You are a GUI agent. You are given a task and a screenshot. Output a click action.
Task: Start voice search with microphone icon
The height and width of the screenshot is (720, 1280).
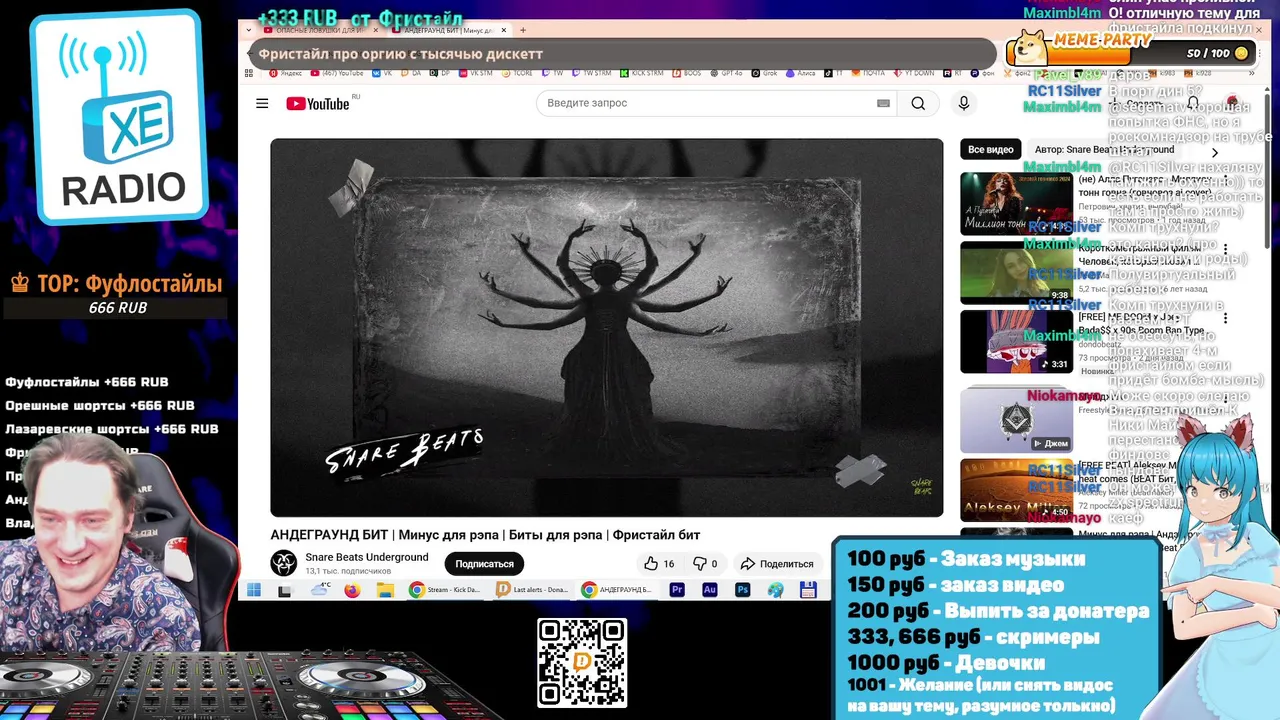point(964,103)
